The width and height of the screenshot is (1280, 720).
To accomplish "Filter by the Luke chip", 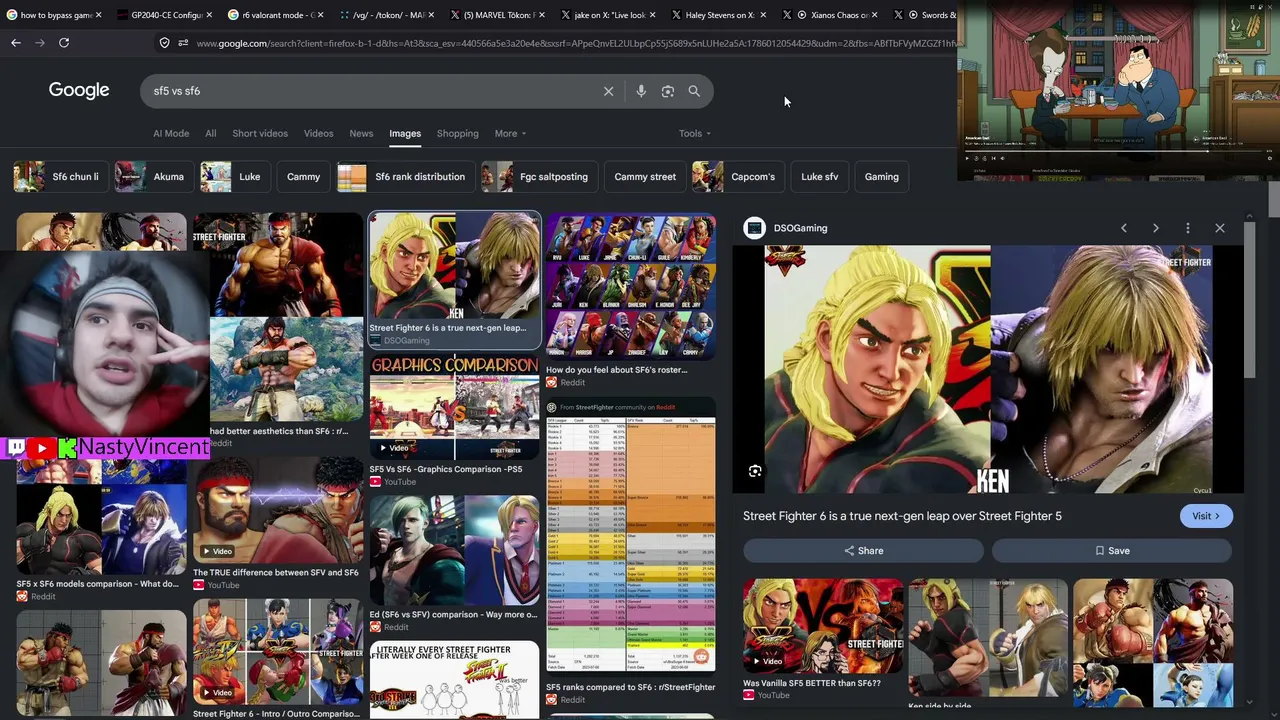I will pos(234,177).
